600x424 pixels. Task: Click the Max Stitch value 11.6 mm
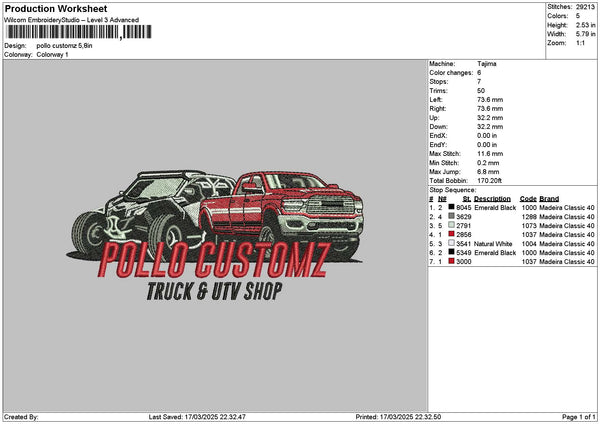490,154
